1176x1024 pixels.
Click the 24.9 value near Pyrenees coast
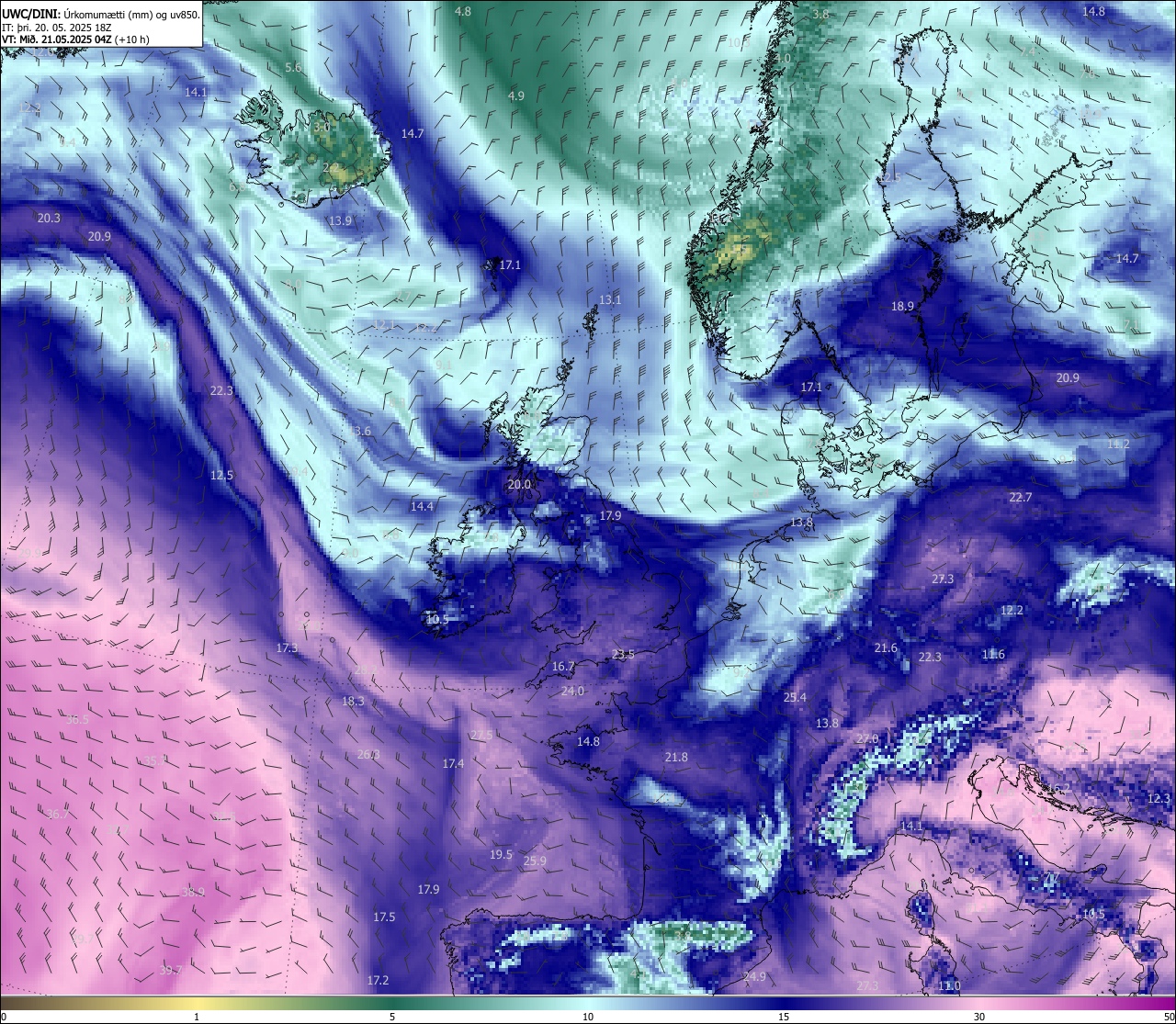[x=754, y=976]
